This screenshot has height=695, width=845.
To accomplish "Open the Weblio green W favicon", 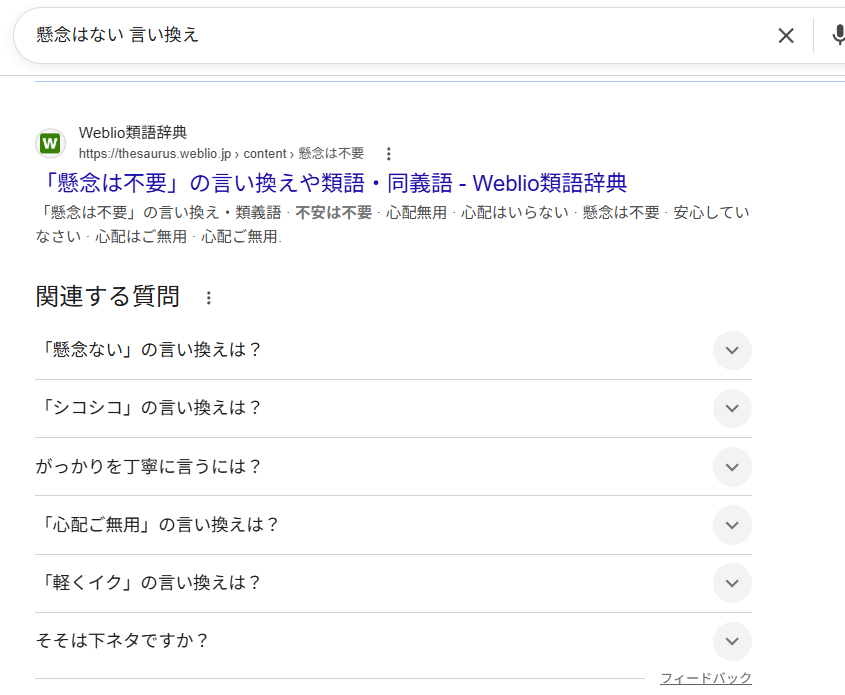I will [51, 143].
